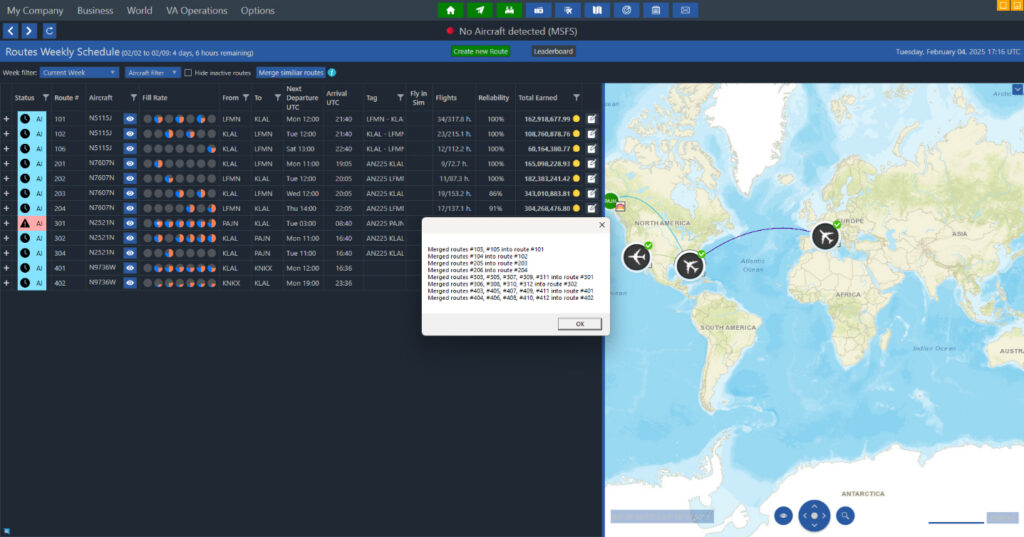Collapse map panel using top-right chevron
The height and width of the screenshot is (537, 1024).
pyautogui.click(x=1017, y=90)
